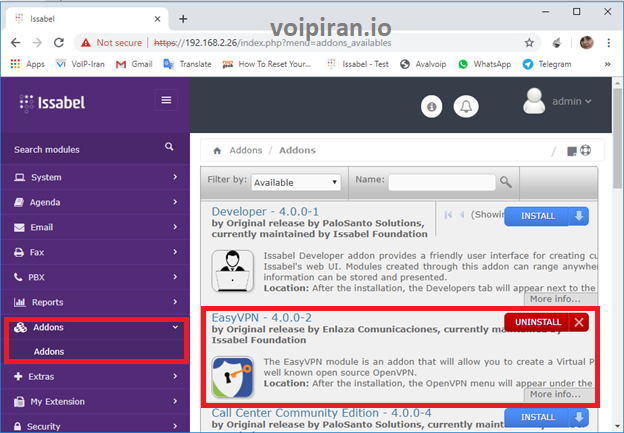624x433 pixels.
Task: Click the X on EasyVPN uninstall button
Action: (x=579, y=322)
